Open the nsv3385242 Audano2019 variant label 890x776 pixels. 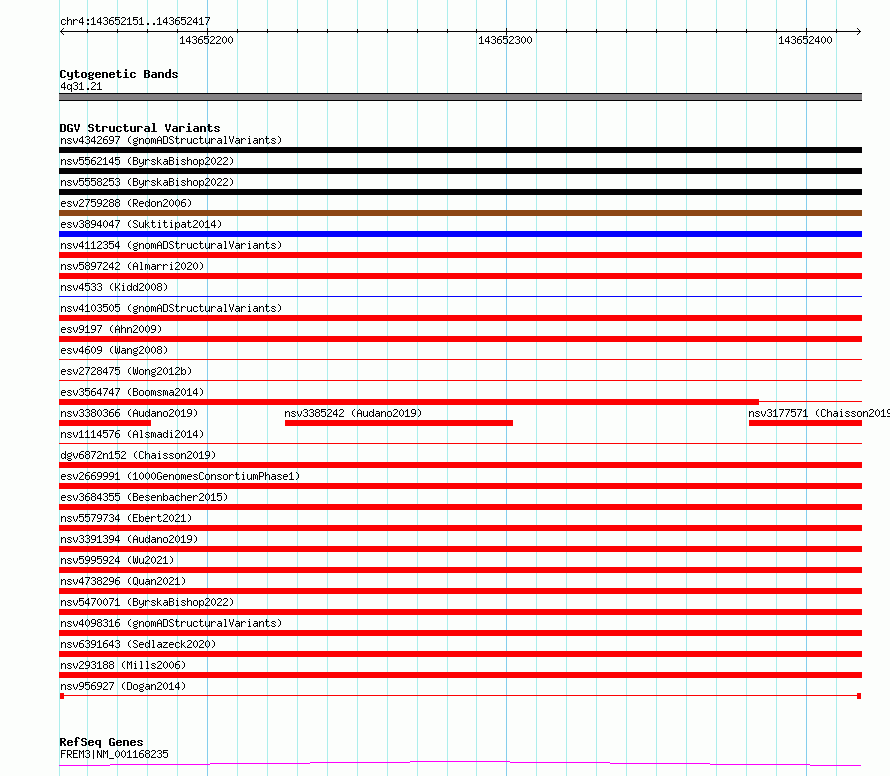tap(353, 413)
